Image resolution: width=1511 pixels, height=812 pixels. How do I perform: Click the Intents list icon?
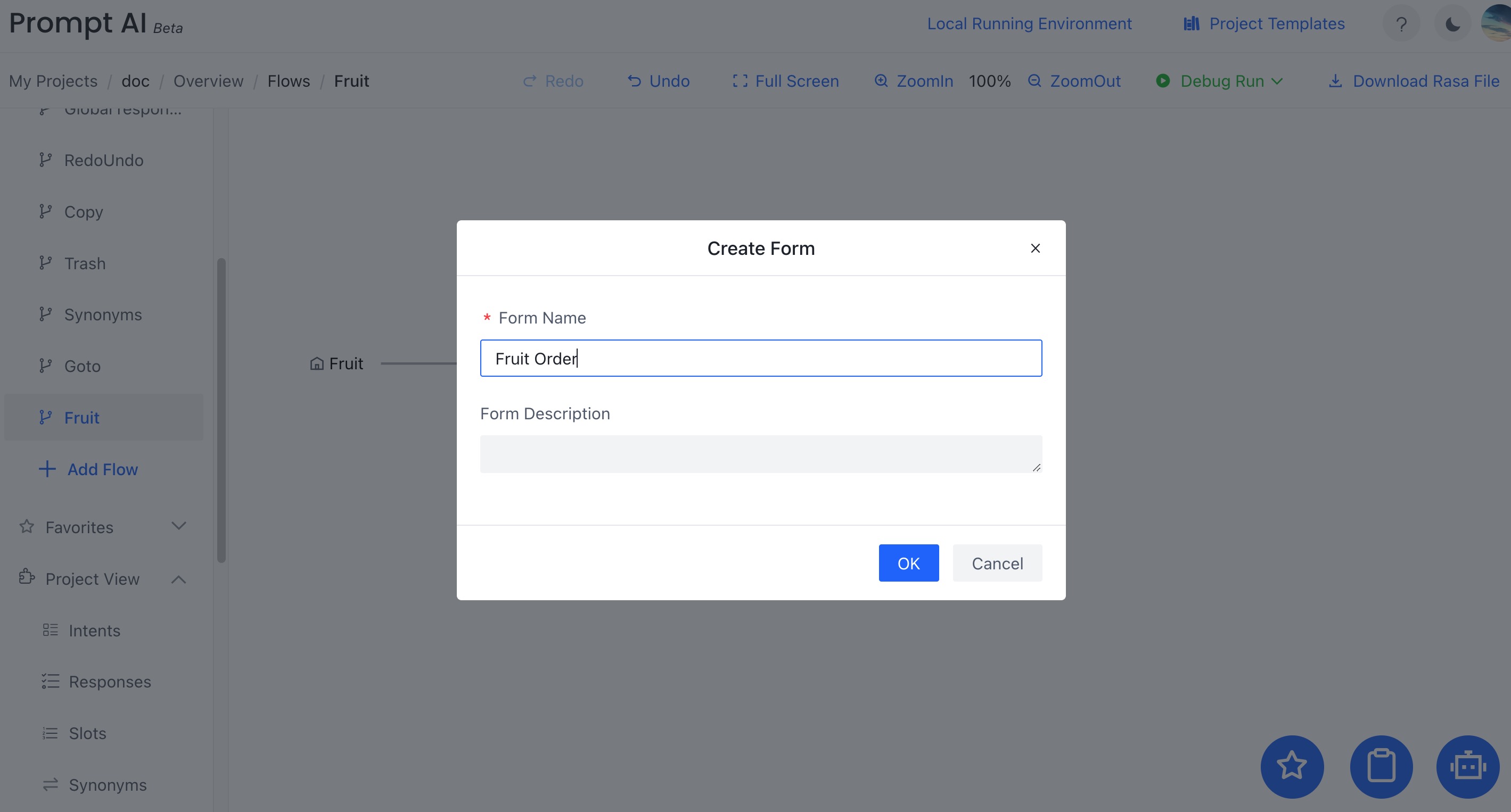coord(51,629)
